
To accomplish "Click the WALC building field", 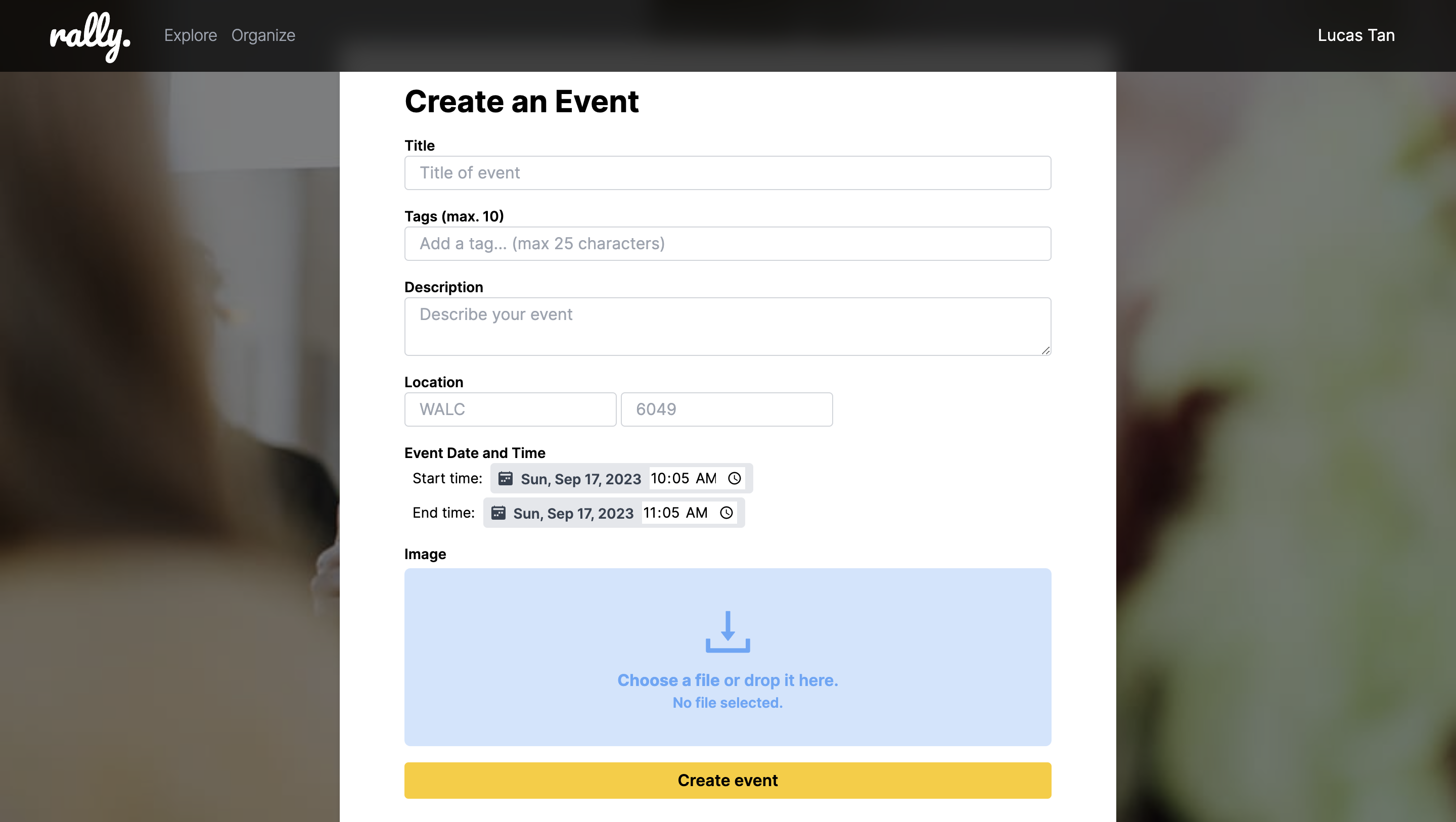I will pos(511,409).
